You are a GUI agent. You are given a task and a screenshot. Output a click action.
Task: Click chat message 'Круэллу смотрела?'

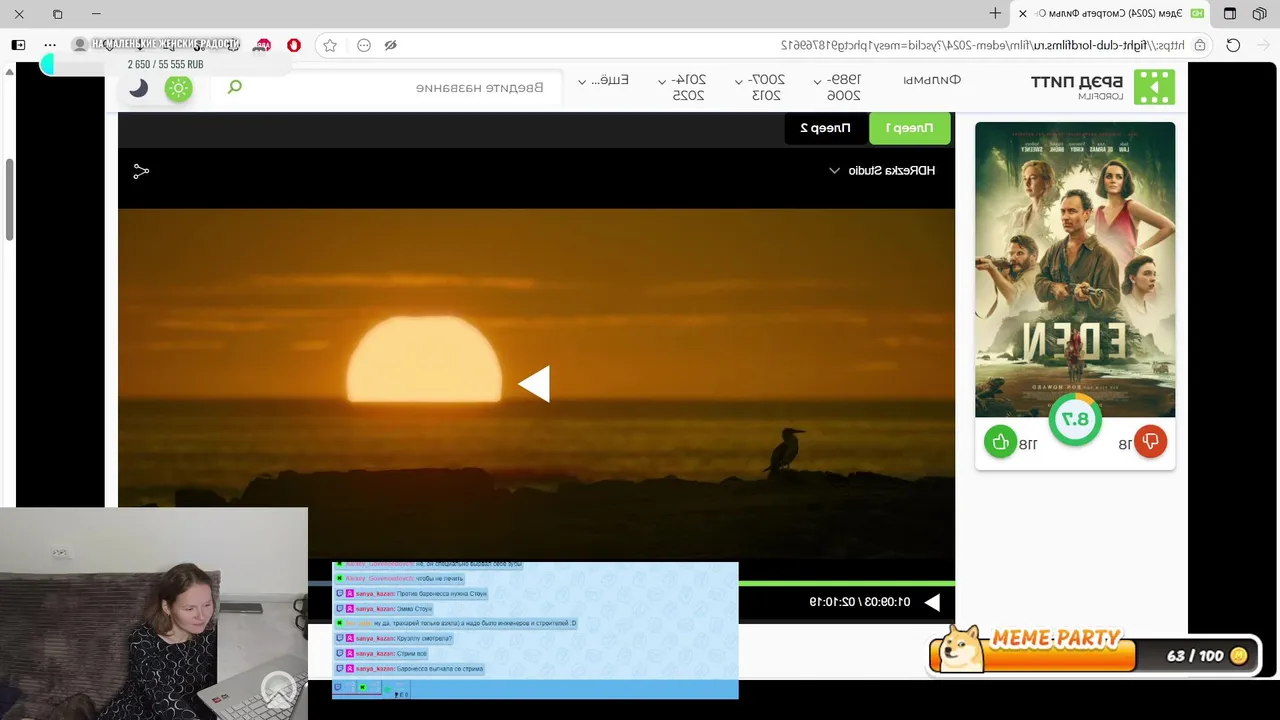424,638
